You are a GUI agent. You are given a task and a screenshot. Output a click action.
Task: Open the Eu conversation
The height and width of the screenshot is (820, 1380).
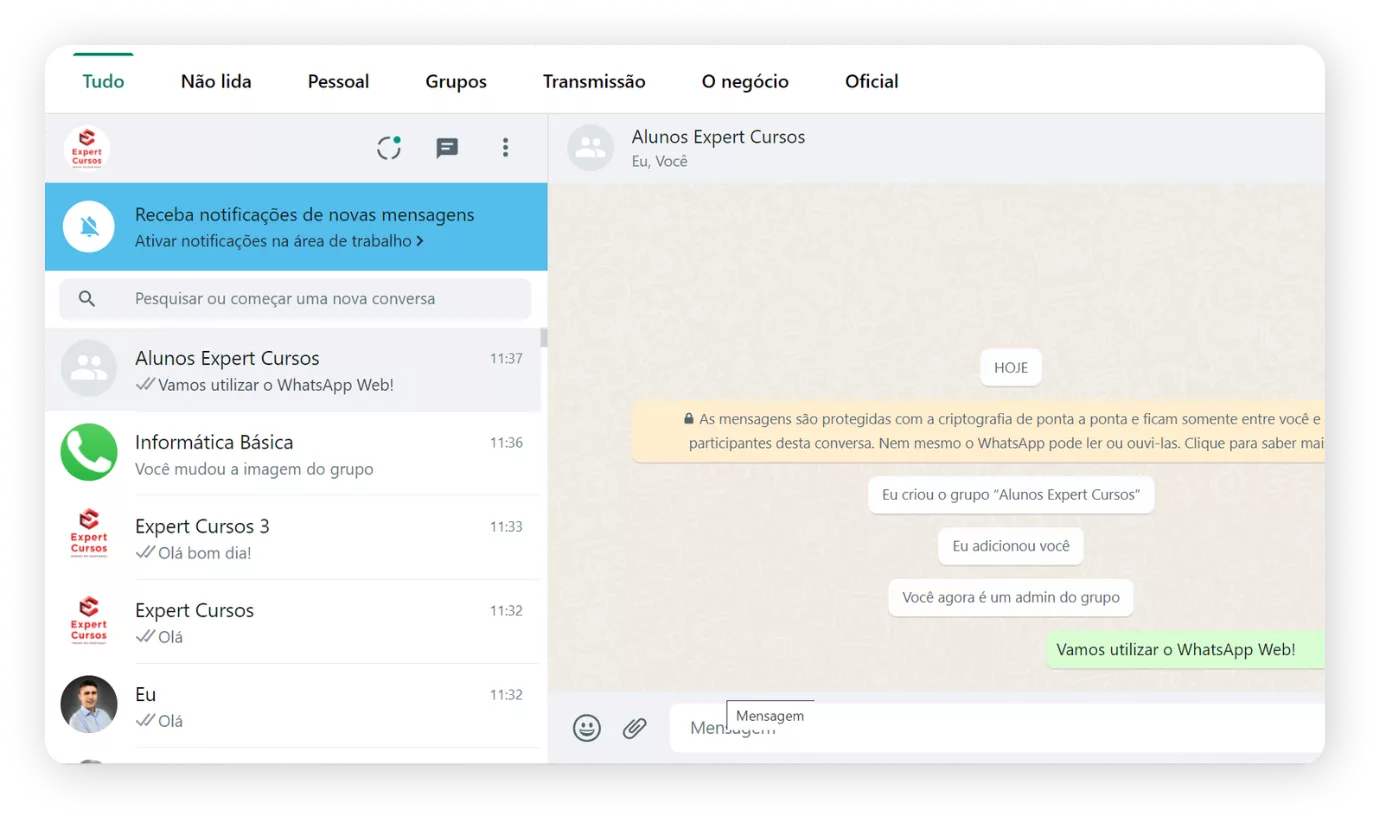coord(293,706)
